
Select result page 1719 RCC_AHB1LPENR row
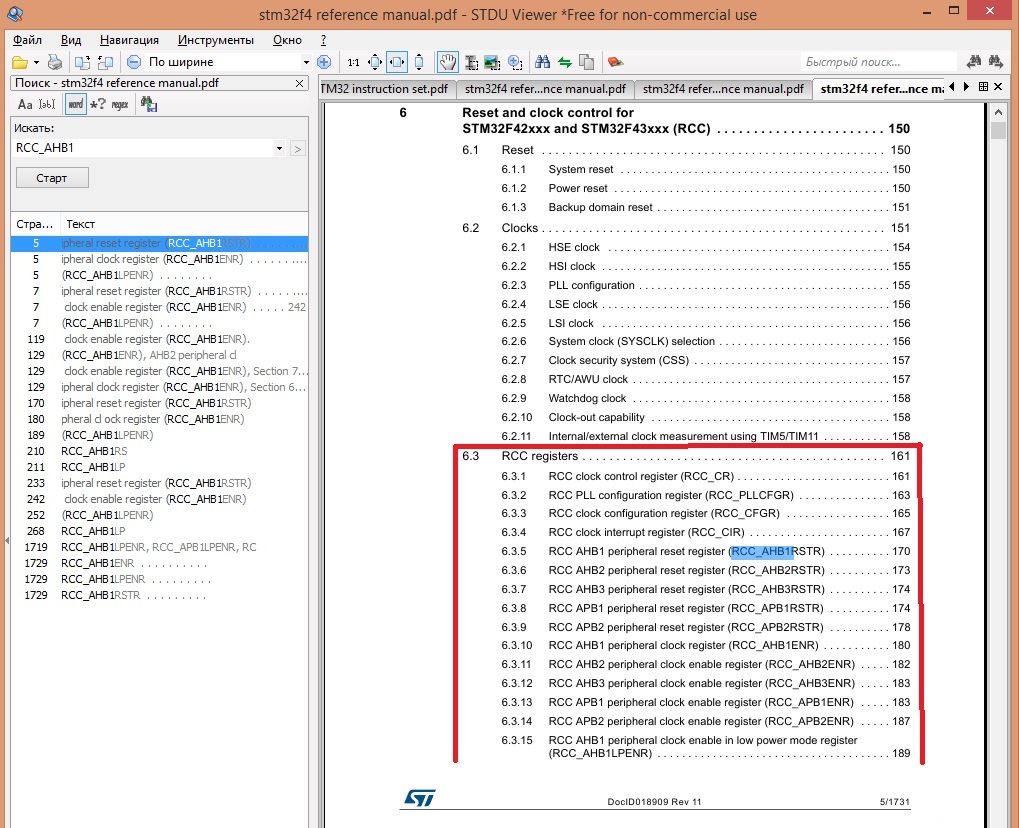[x=159, y=547]
